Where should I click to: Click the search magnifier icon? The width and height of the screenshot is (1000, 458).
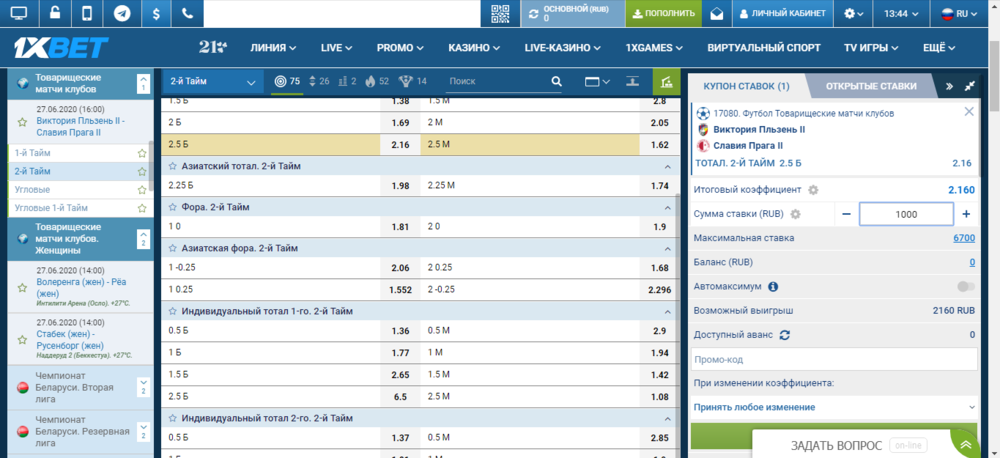[556, 82]
